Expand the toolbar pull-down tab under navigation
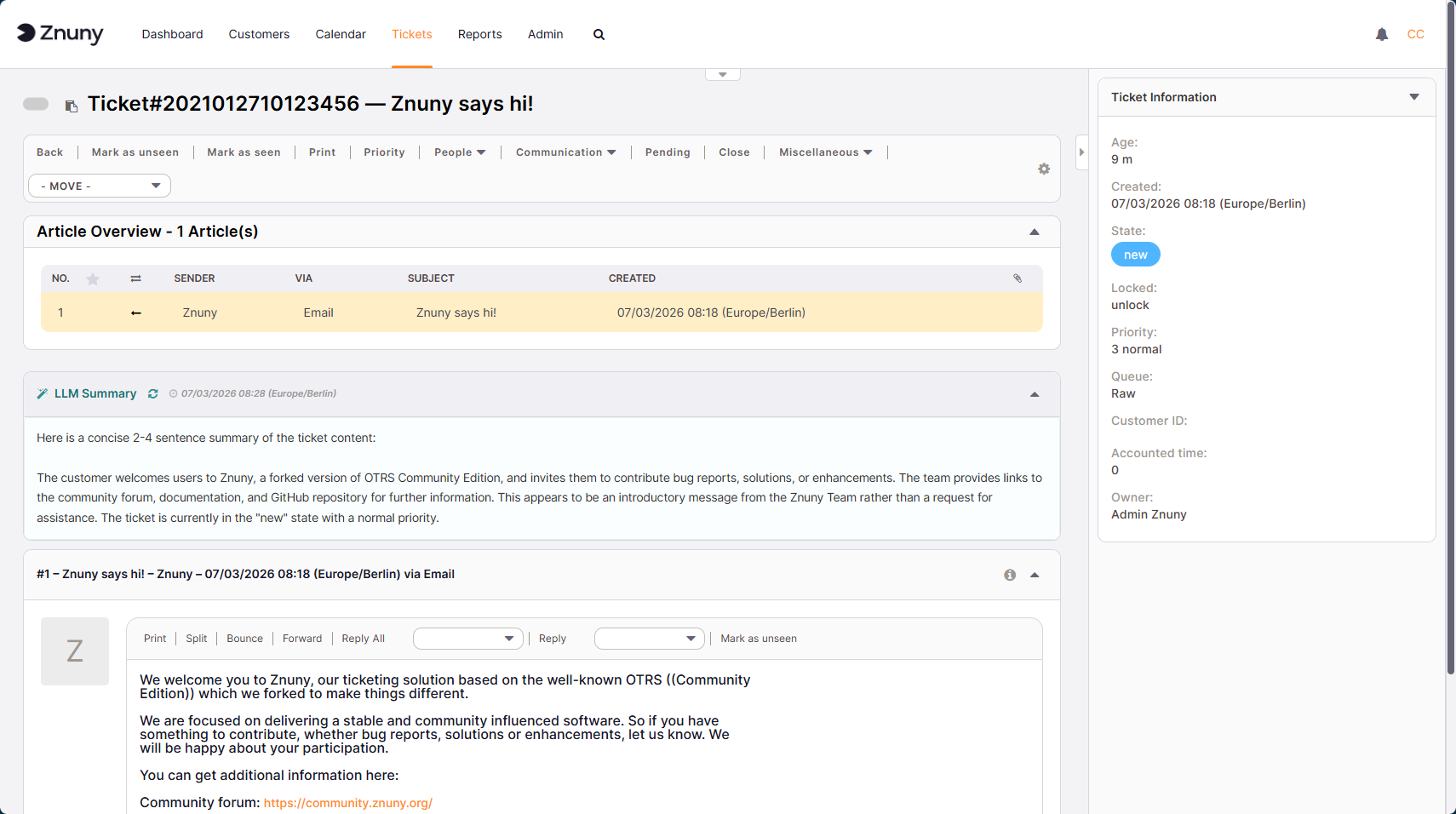1456x814 pixels. pyautogui.click(x=723, y=75)
